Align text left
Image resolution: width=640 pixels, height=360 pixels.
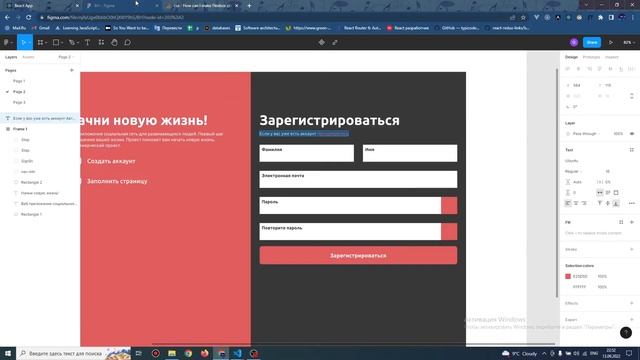coord(568,203)
